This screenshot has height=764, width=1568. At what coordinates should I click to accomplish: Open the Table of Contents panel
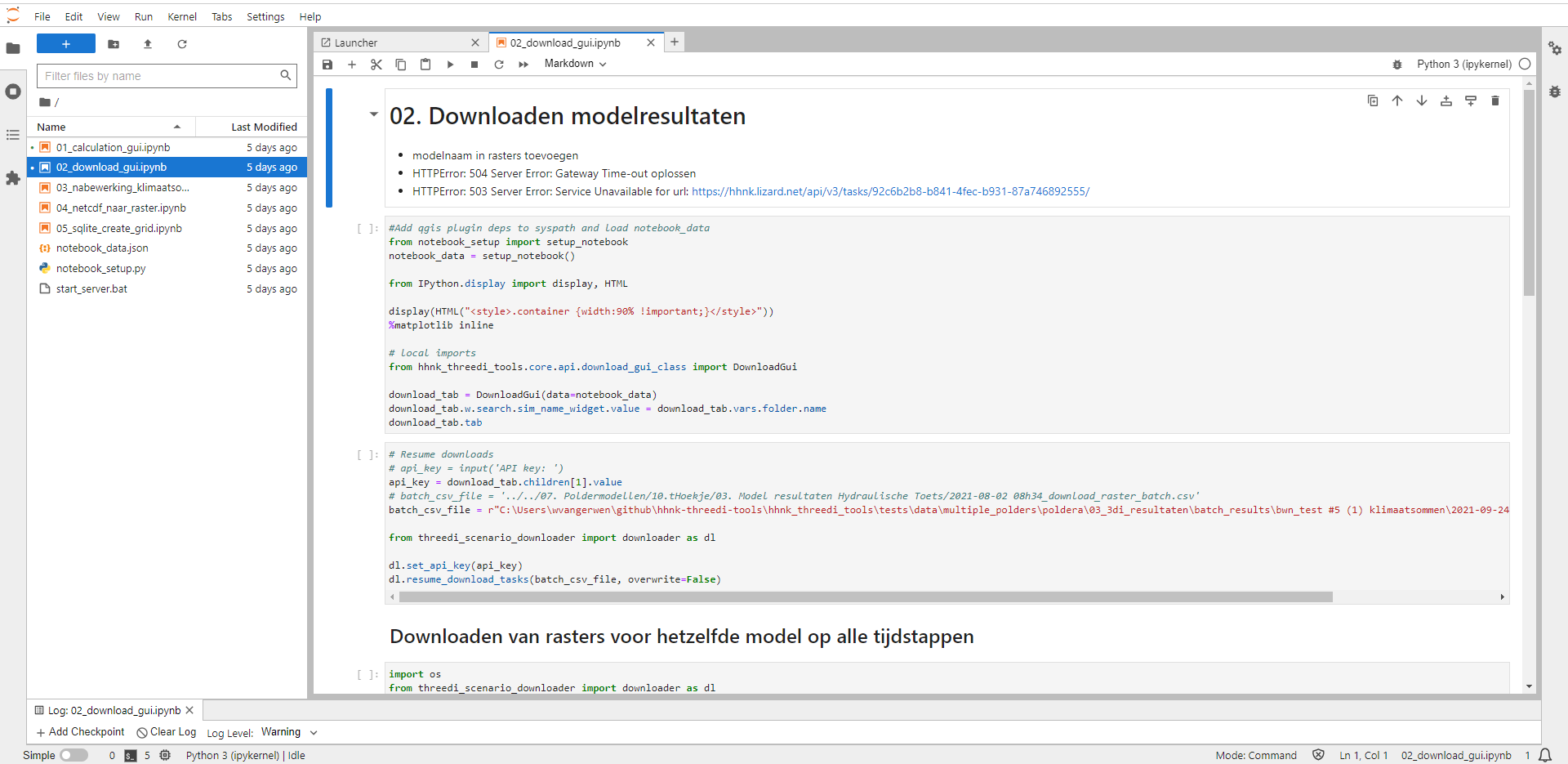tap(13, 135)
